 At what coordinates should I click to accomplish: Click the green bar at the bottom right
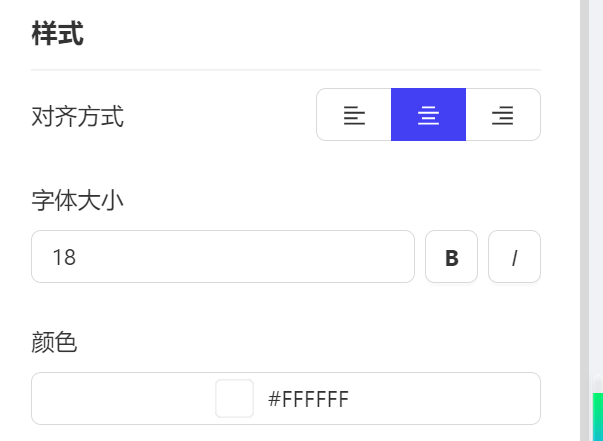(598, 417)
